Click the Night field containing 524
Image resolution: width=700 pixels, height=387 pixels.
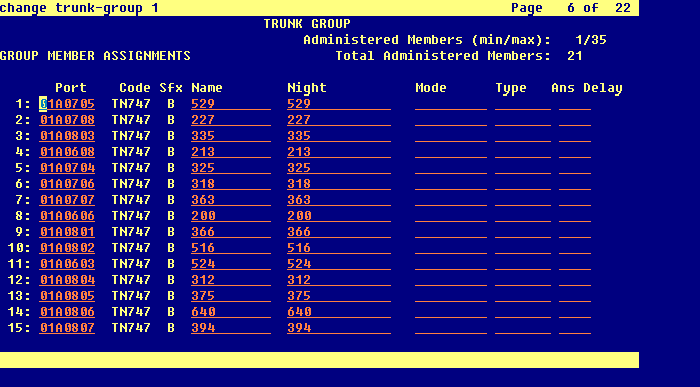339,264
